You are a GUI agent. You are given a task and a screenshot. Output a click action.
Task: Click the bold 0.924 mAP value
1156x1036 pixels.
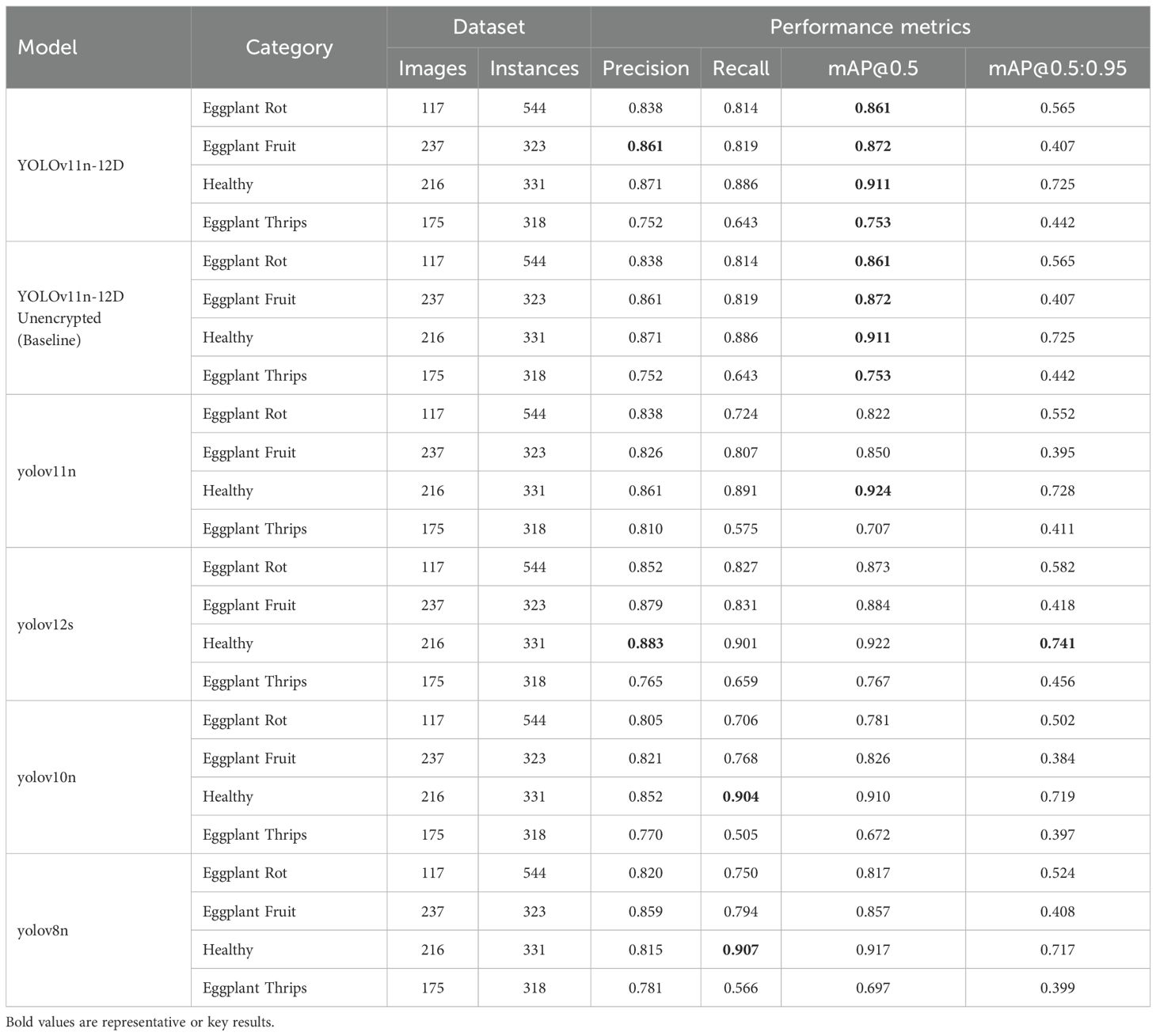tap(873, 491)
